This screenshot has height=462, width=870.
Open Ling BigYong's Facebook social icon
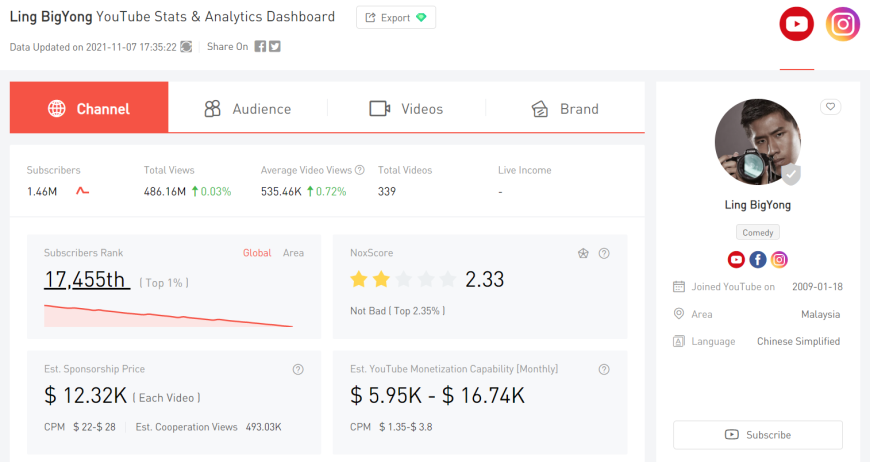point(757,260)
